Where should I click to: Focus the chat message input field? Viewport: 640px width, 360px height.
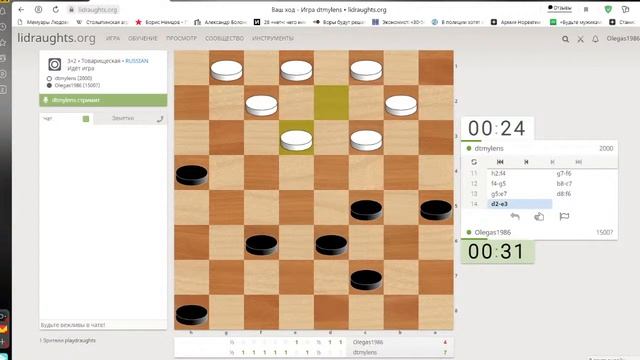click(x=103, y=325)
